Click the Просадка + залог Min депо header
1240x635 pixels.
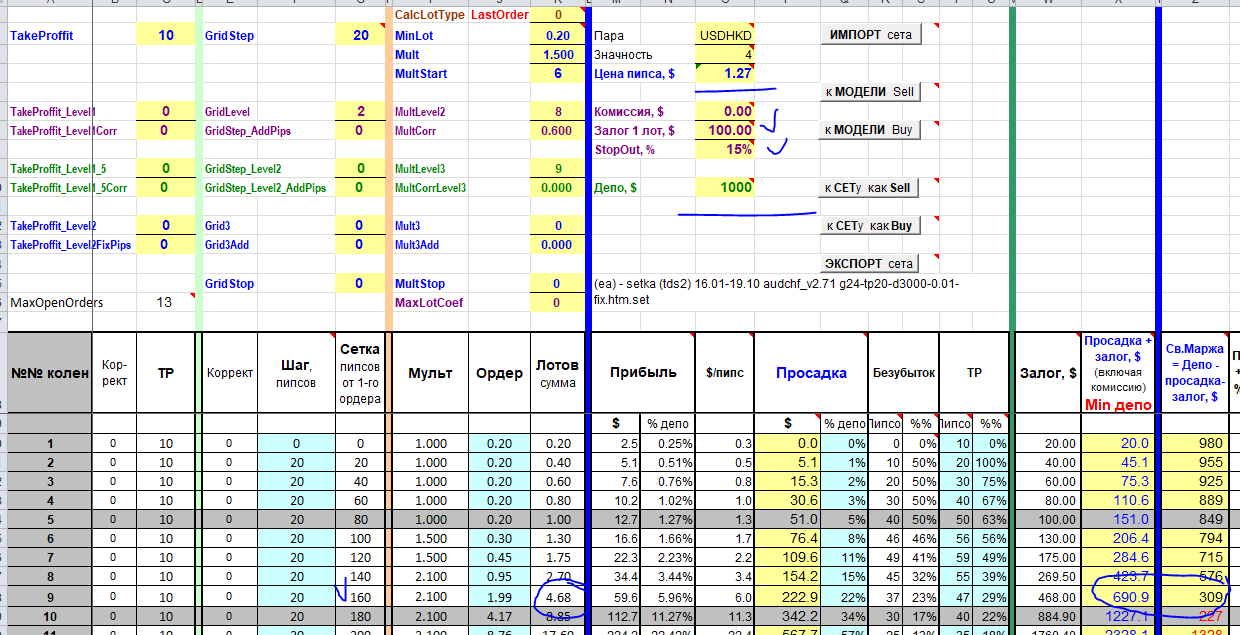pos(1119,373)
